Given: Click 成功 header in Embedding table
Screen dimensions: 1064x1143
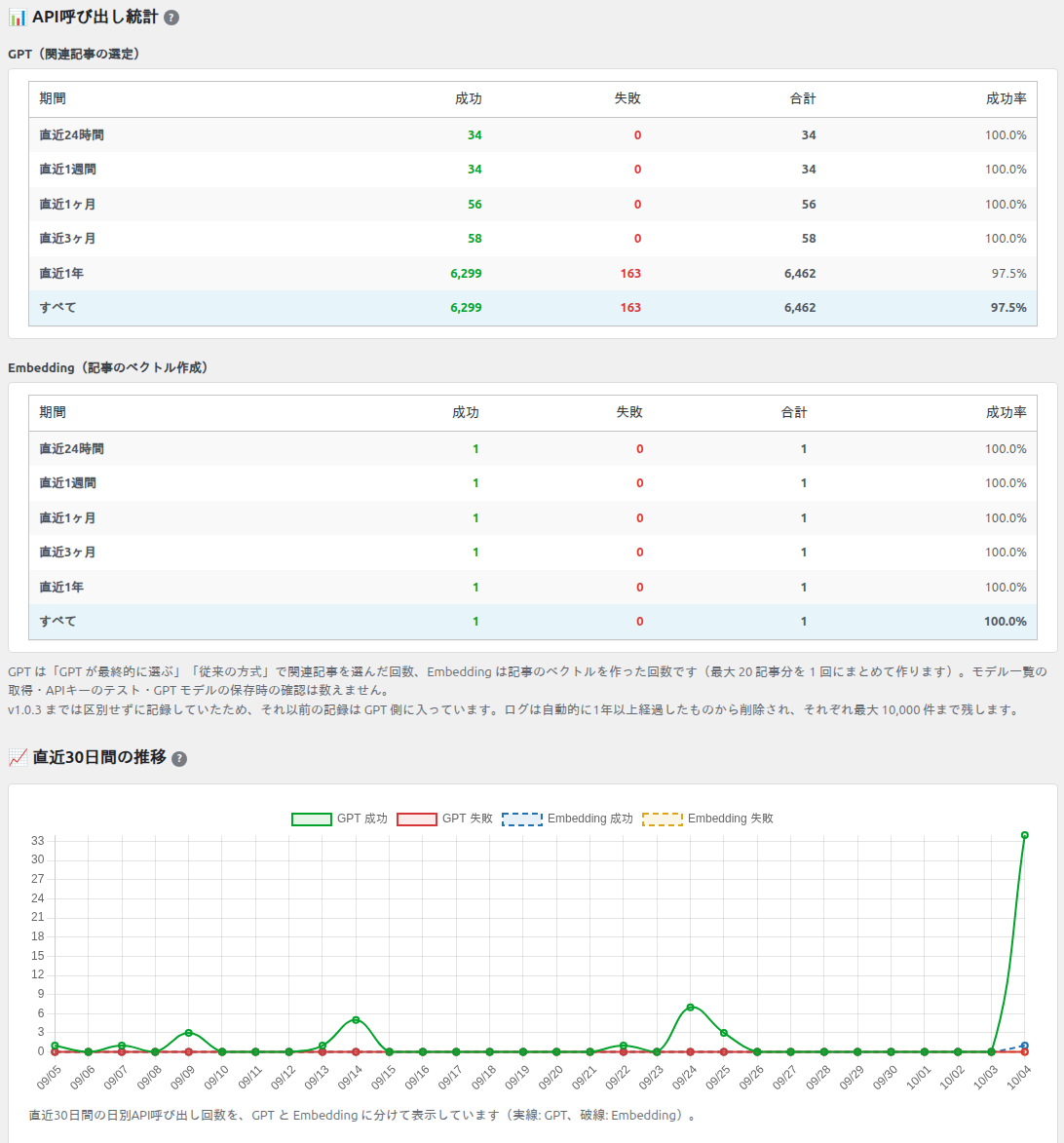Looking at the screenshot, I should click(x=466, y=412).
